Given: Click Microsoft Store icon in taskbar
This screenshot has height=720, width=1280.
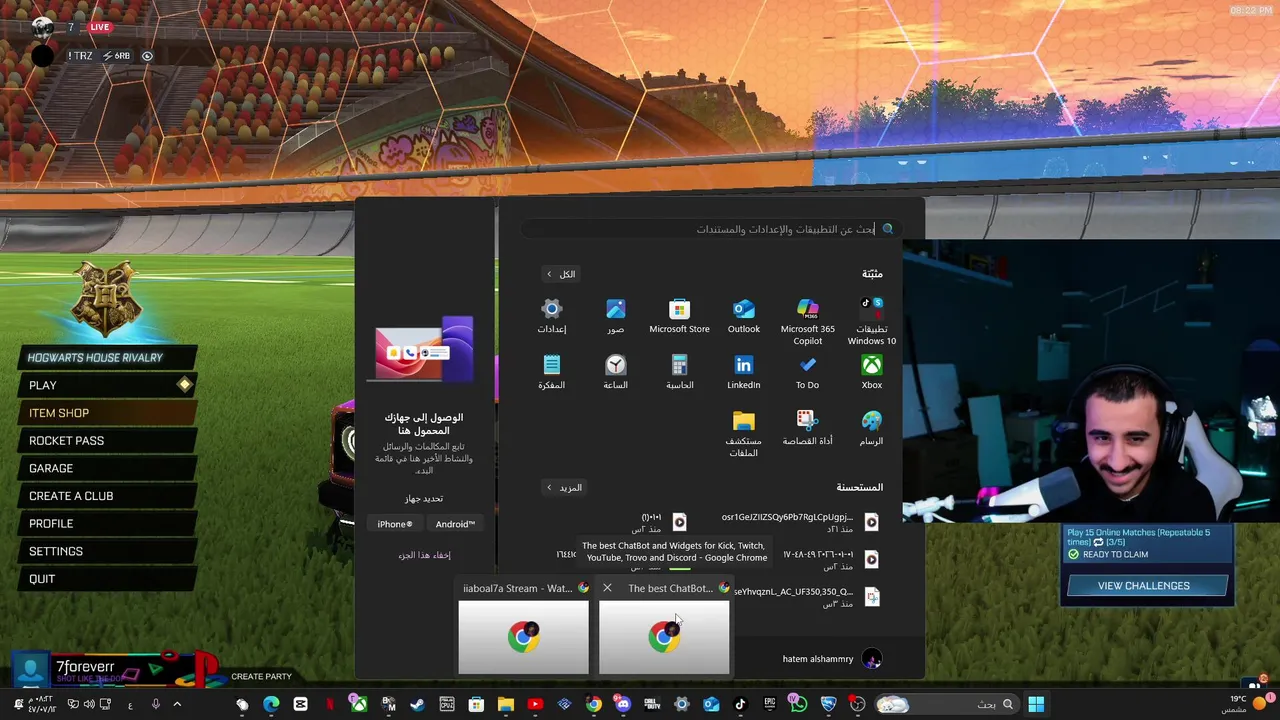Looking at the screenshot, I should [476, 705].
